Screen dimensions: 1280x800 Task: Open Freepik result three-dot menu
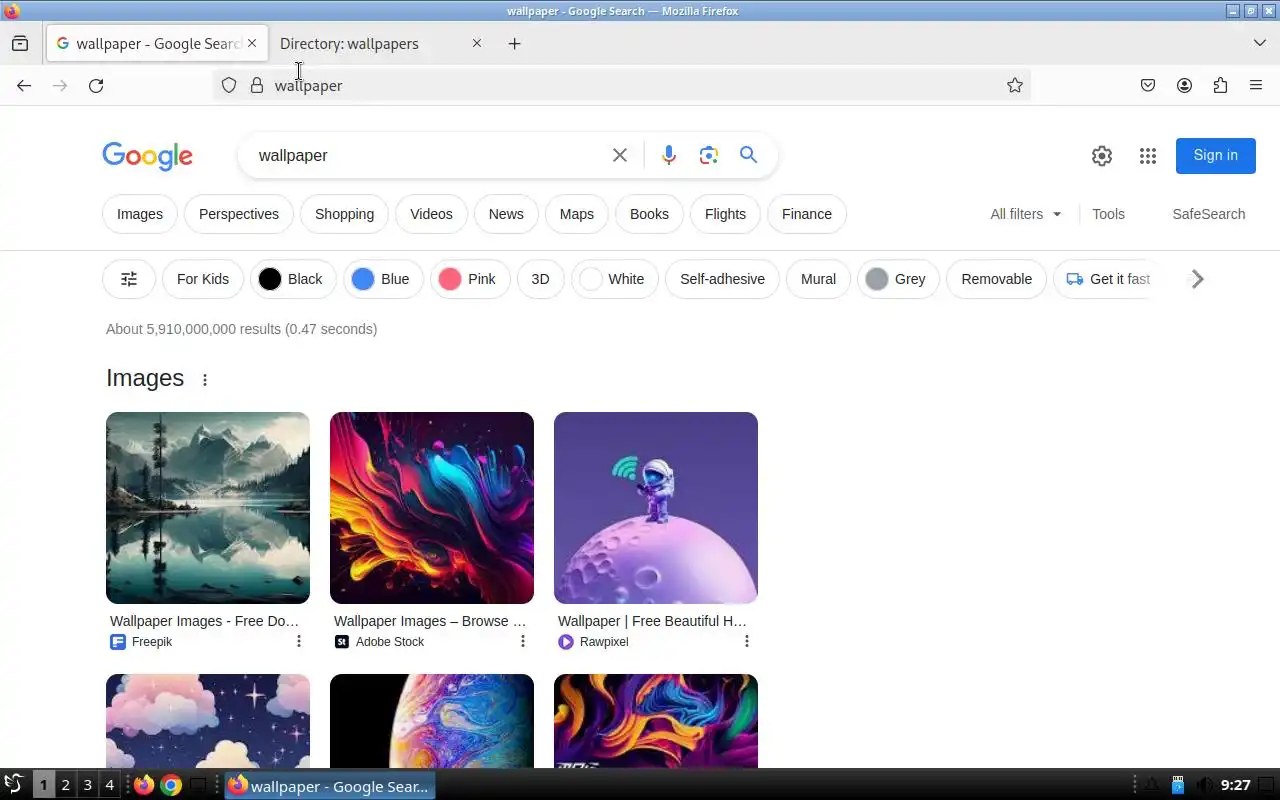click(298, 641)
